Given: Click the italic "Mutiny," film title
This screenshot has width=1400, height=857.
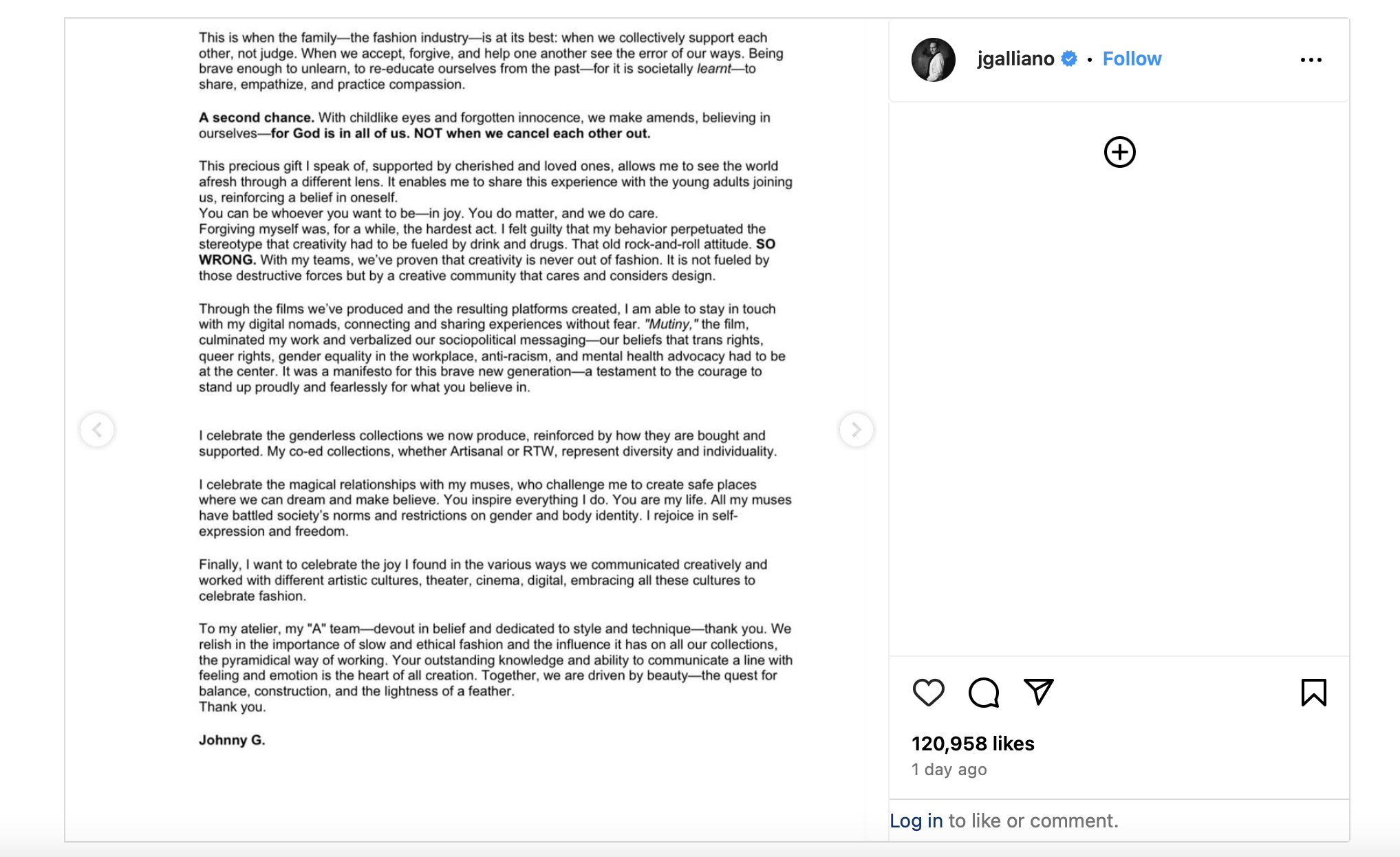Looking at the screenshot, I should tap(671, 324).
